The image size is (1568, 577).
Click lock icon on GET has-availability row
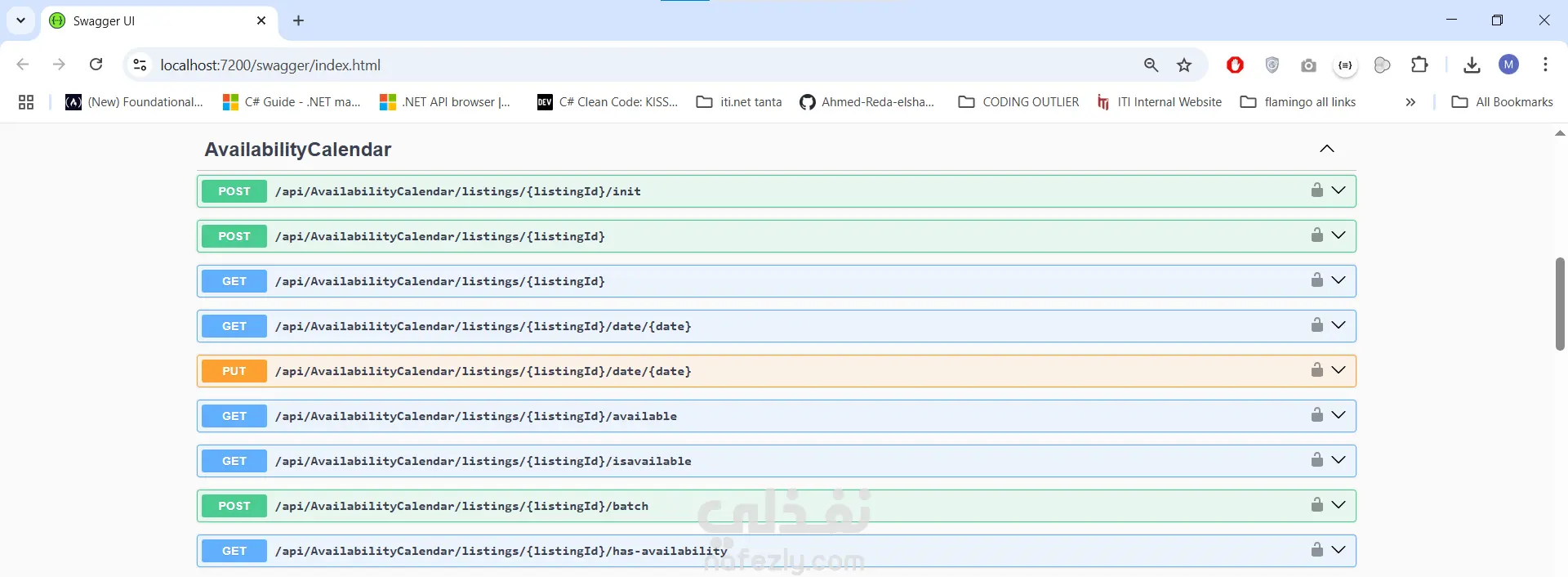[x=1316, y=550]
